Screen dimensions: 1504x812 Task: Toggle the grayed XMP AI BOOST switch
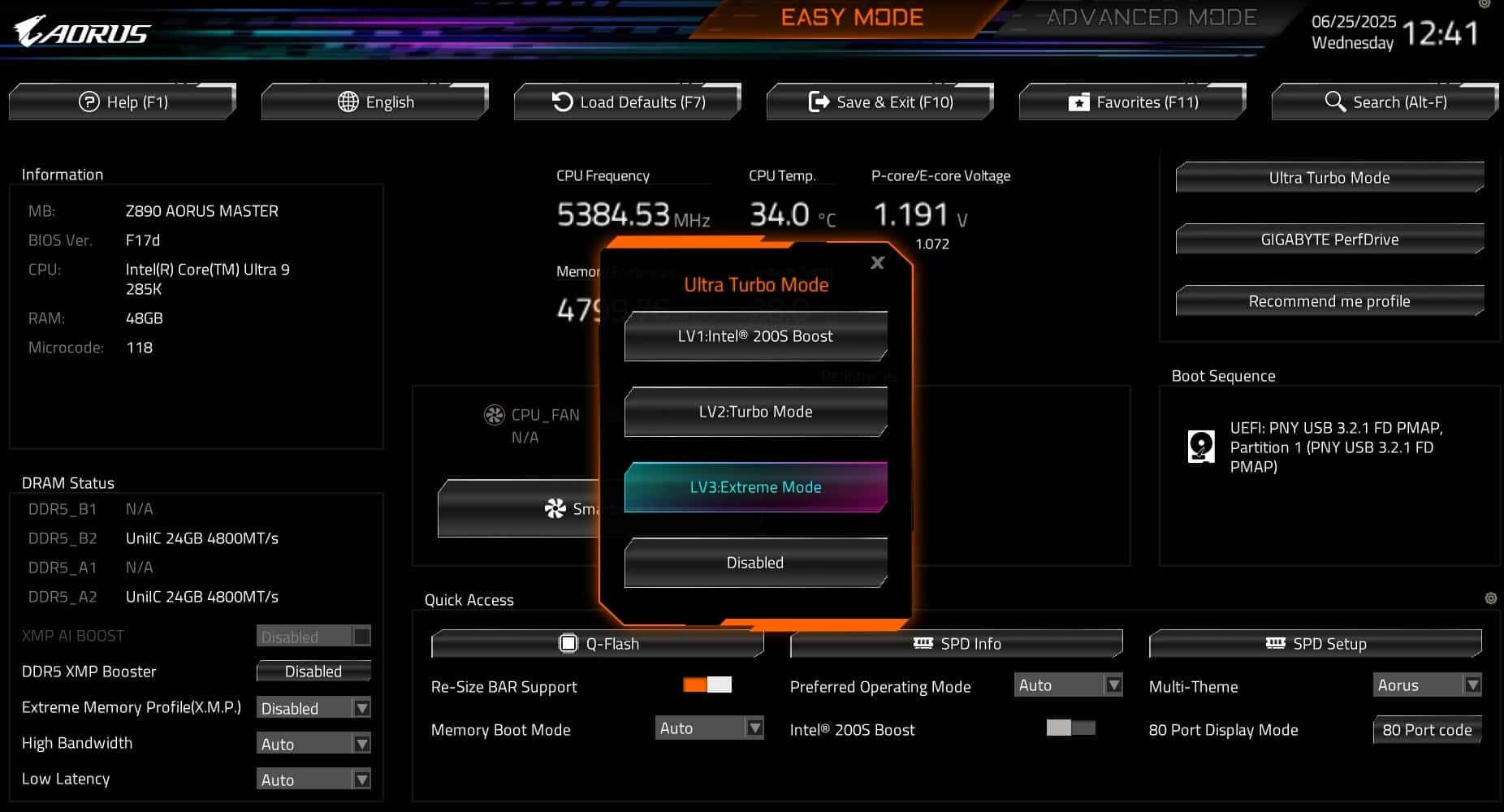358,636
